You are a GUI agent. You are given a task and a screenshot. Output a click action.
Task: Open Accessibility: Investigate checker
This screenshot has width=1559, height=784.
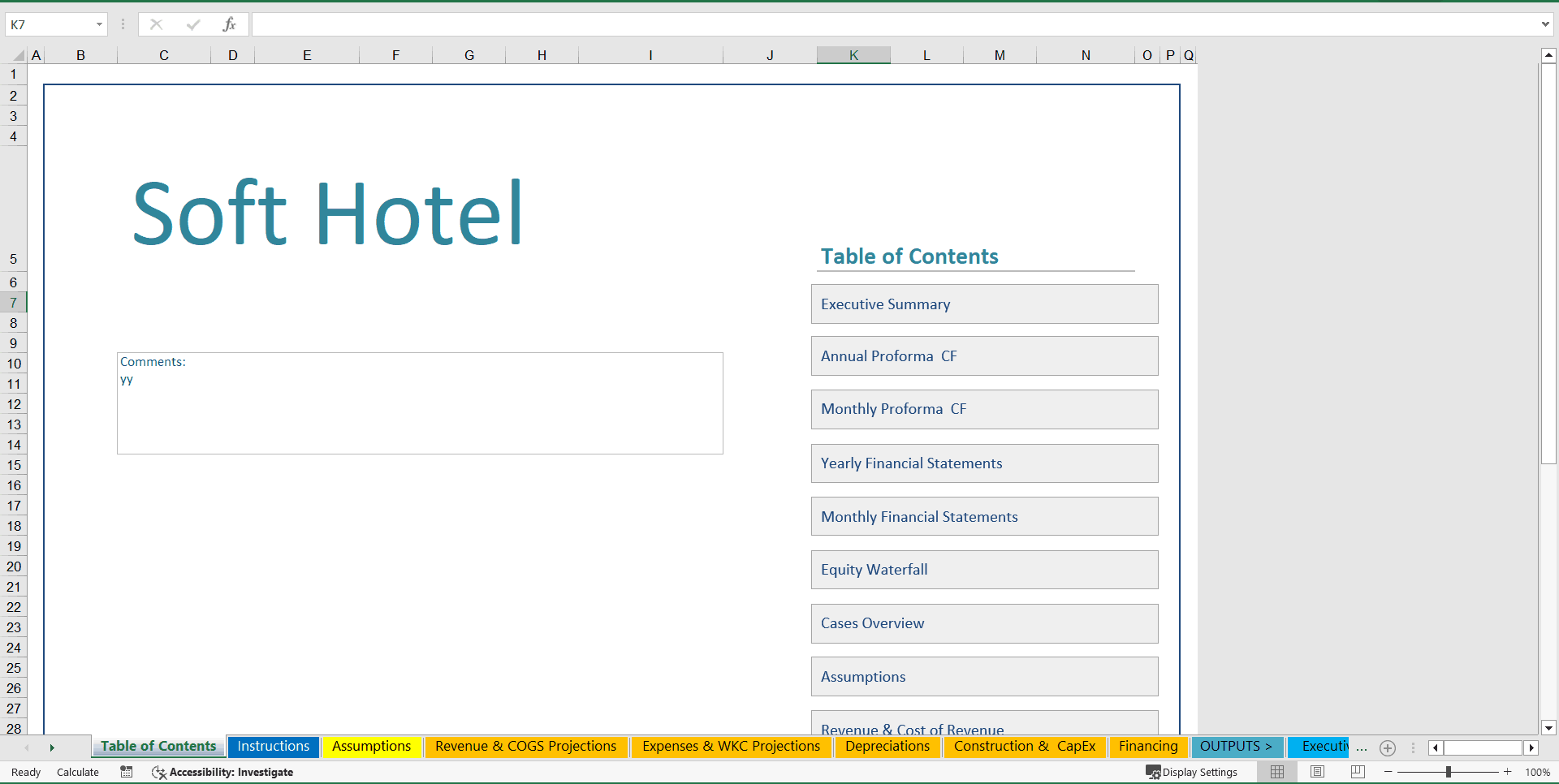click(222, 772)
